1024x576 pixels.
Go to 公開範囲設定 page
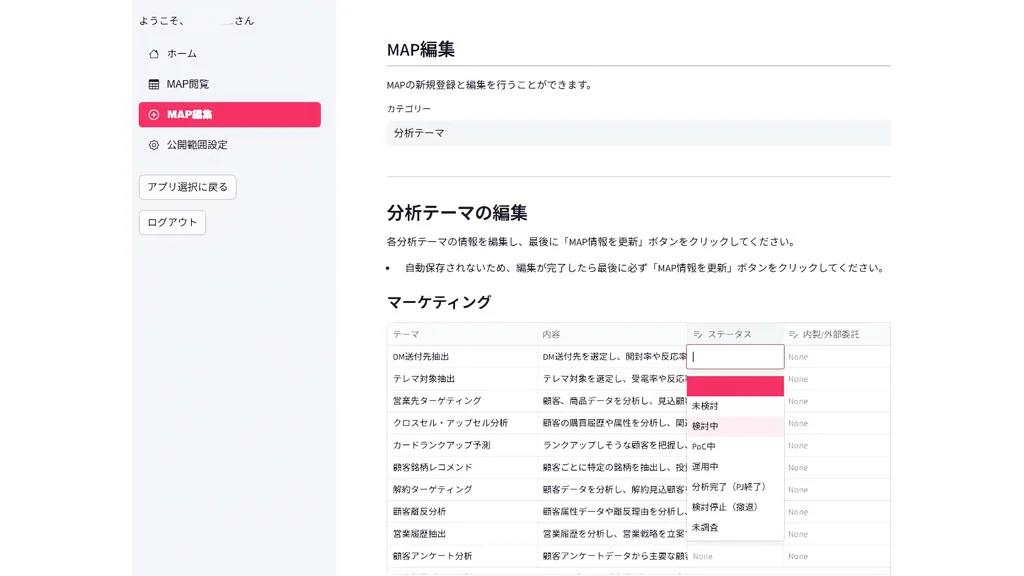(x=197, y=145)
